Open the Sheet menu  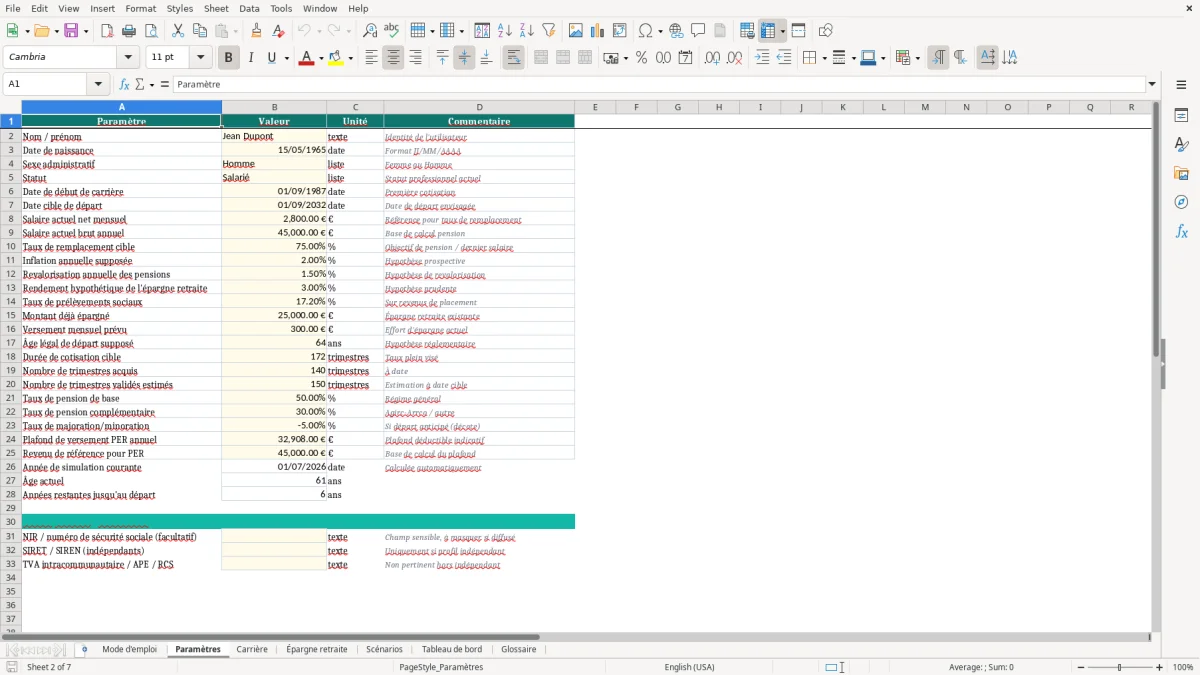(x=216, y=8)
